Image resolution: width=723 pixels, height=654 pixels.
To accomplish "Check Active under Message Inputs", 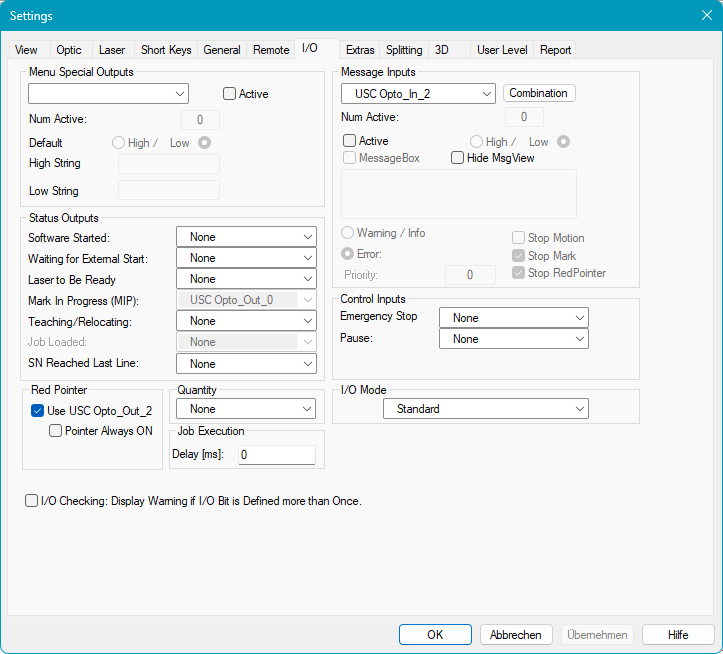I will pyautogui.click(x=350, y=141).
